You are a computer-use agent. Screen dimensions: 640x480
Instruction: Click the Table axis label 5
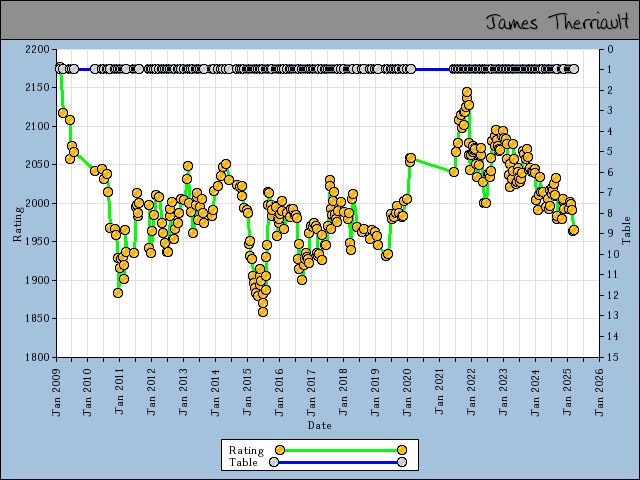click(610, 151)
